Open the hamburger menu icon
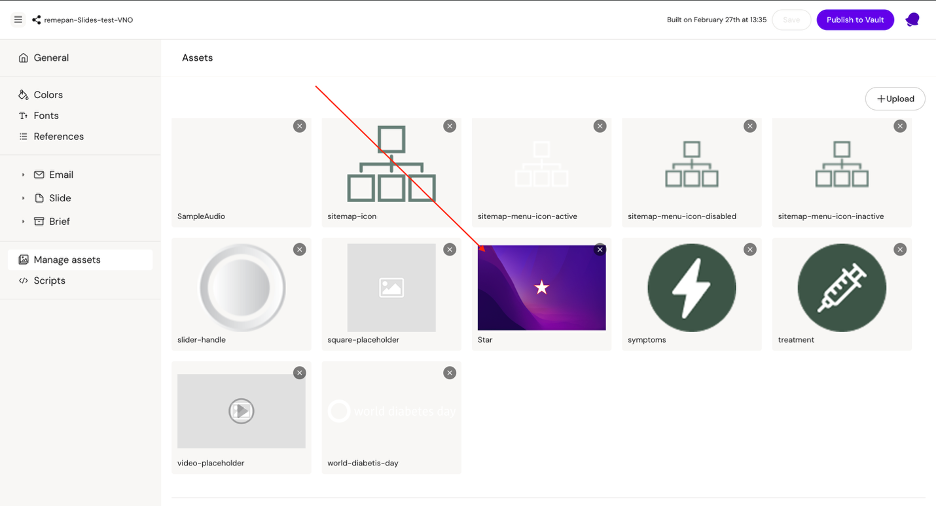 click(18, 20)
